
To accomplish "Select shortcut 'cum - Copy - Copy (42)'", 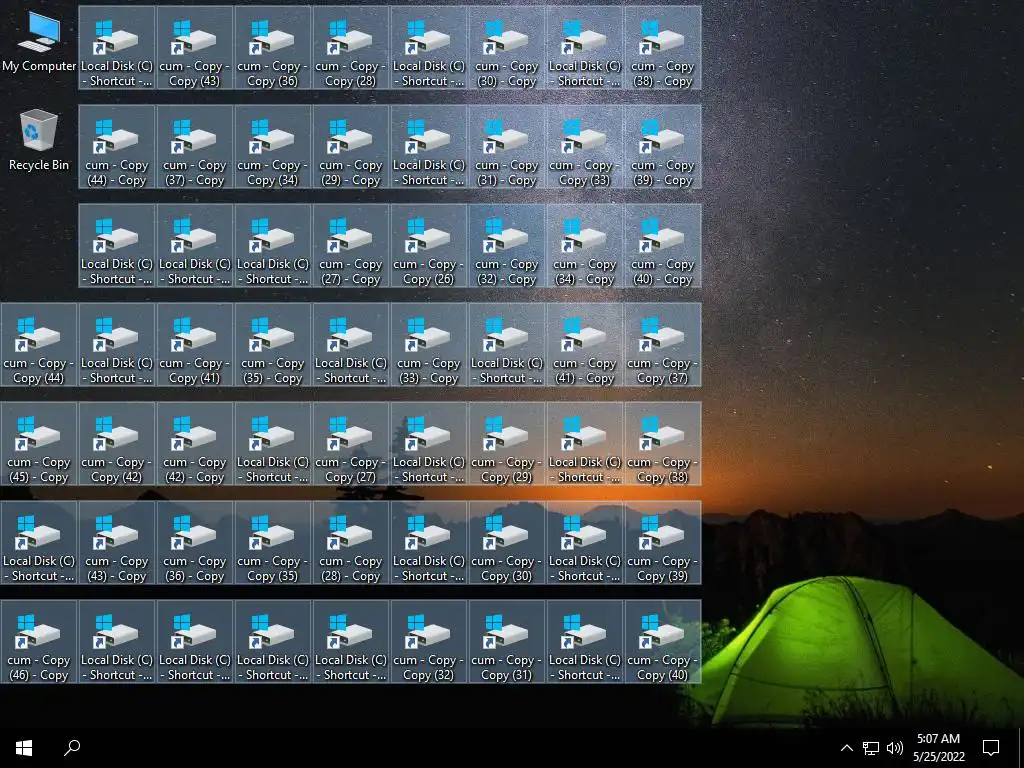I will [x=116, y=444].
